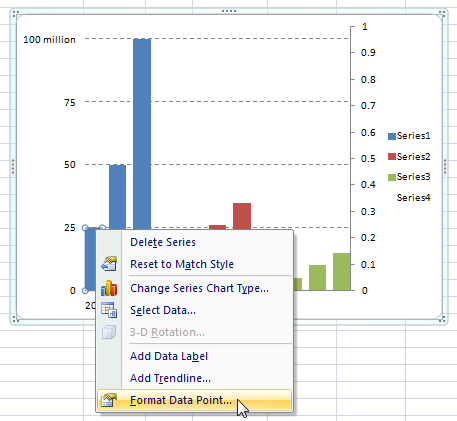This screenshot has width=457, height=421.
Task: Click the Series3 green legend swatch
Action: click(392, 177)
